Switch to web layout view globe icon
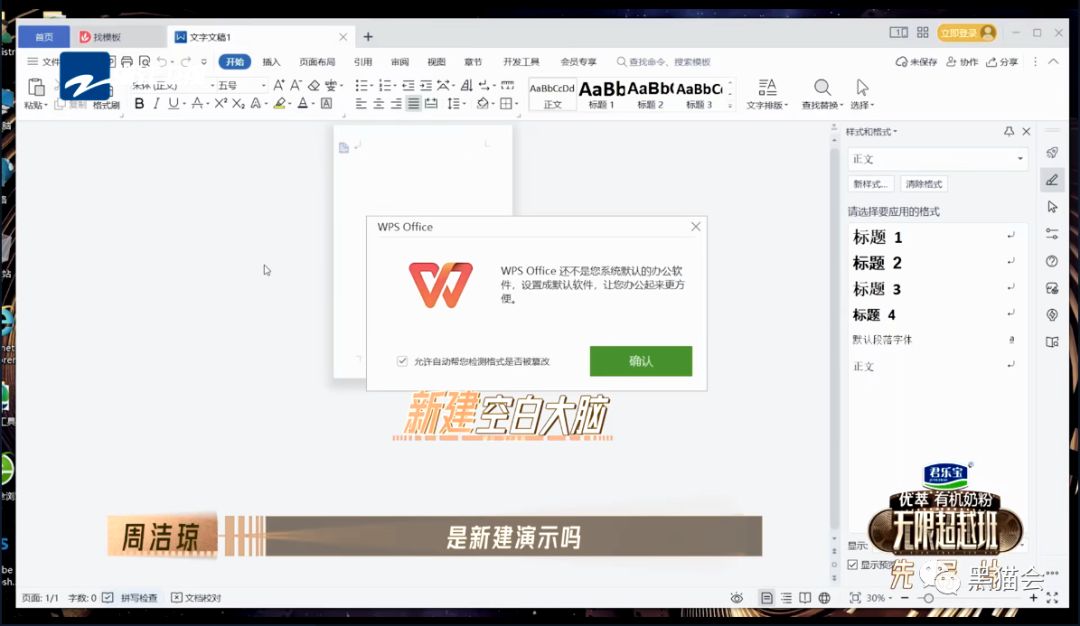Viewport: 1080px width, 626px height. (824, 598)
